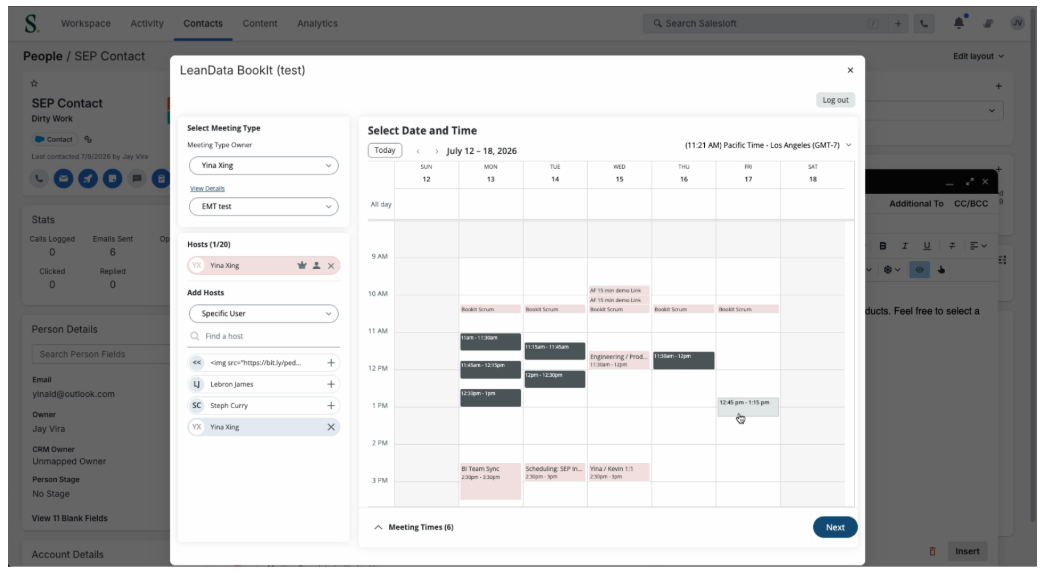Select the Friday 12:45 pm - 1:15 pm slot

pyautogui.click(x=748, y=407)
